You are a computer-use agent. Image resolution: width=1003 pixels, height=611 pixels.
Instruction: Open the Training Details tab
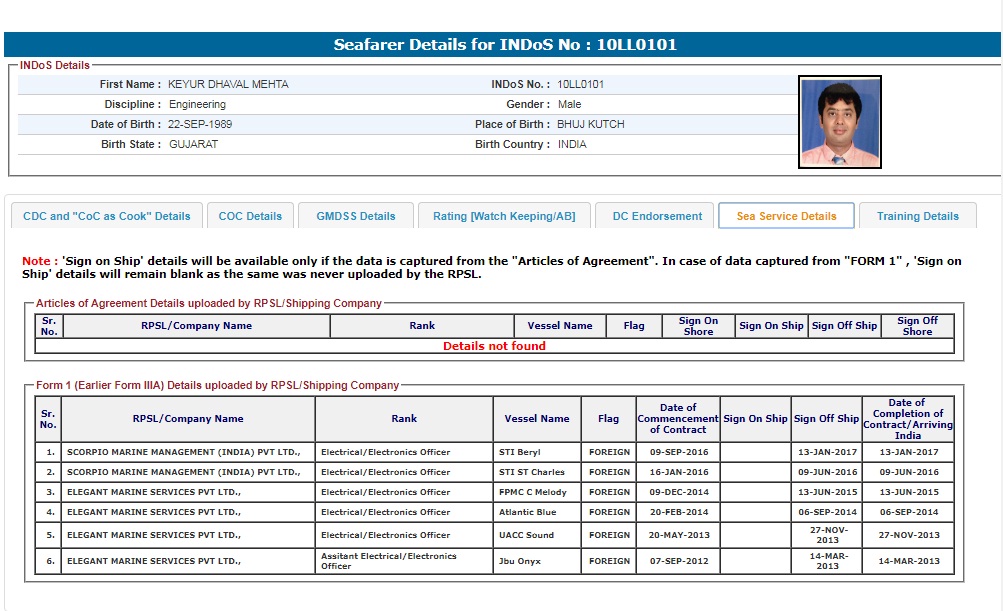pyautogui.click(x=917, y=216)
